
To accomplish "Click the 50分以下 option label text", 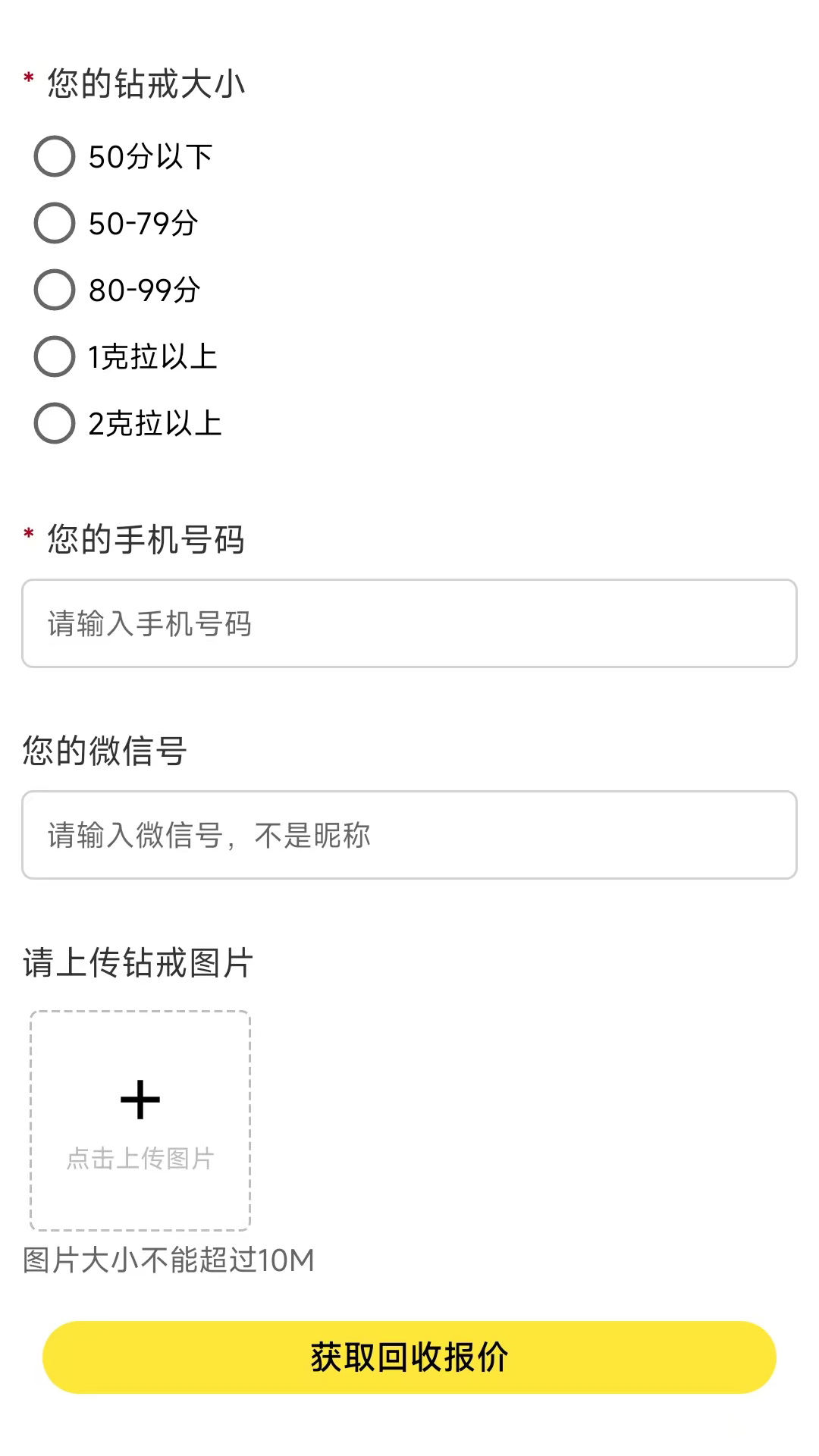I will pos(150,157).
